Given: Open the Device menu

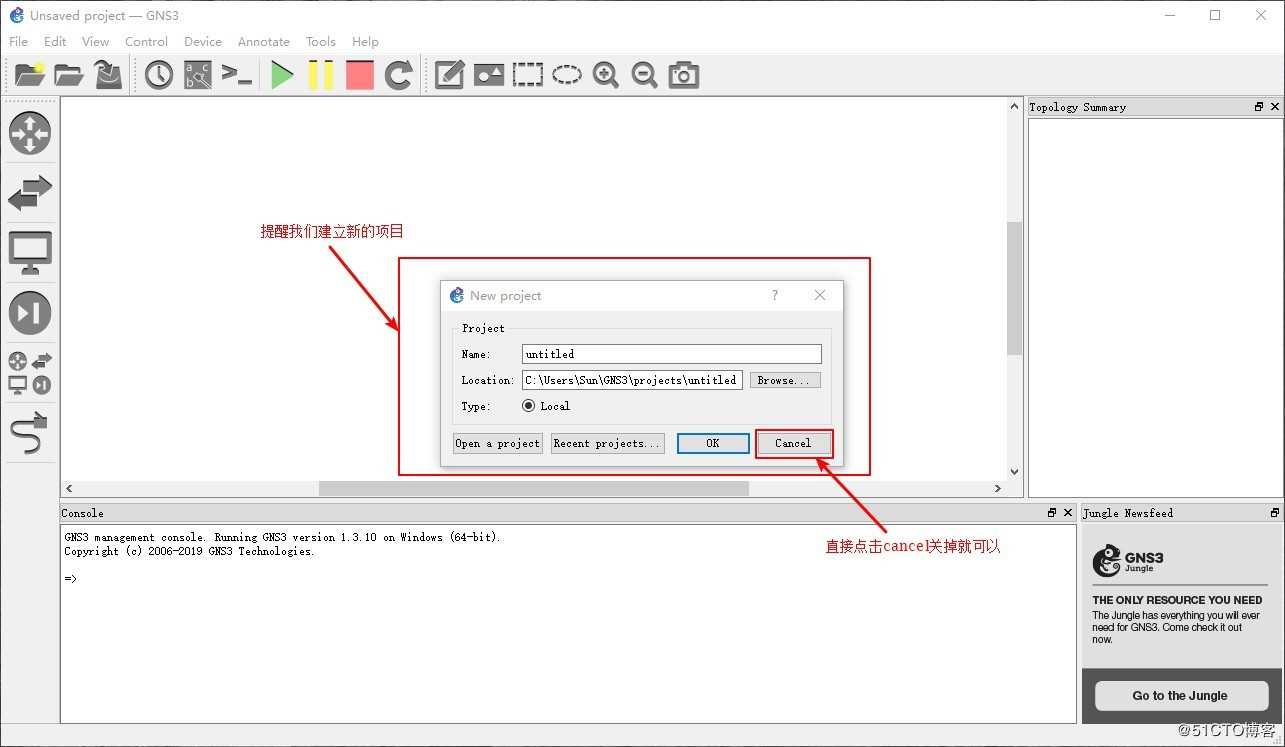Looking at the screenshot, I should 203,41.
